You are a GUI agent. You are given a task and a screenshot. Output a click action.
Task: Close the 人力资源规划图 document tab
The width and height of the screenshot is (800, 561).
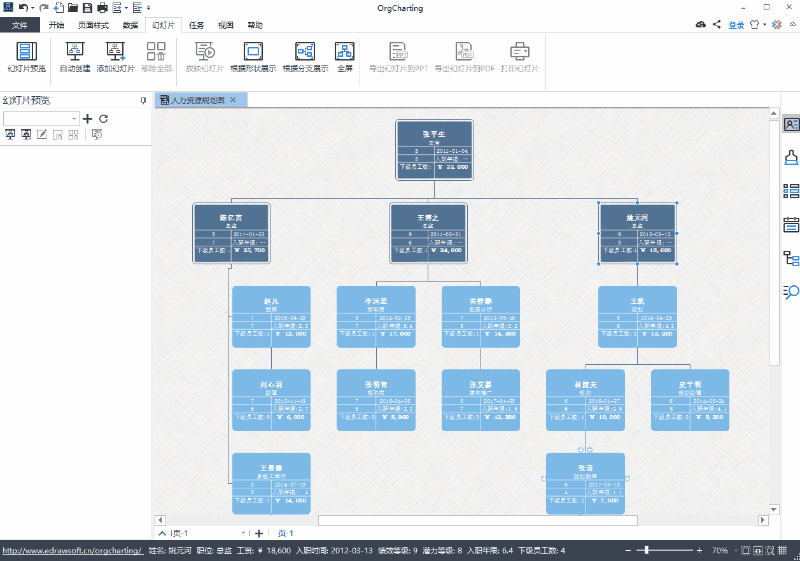[233, 100]
